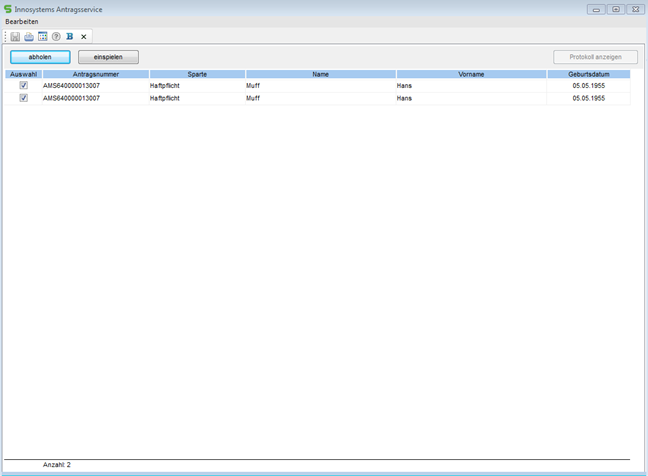Select first row Antragsnummer AMS640000013007

click(71, 86)
